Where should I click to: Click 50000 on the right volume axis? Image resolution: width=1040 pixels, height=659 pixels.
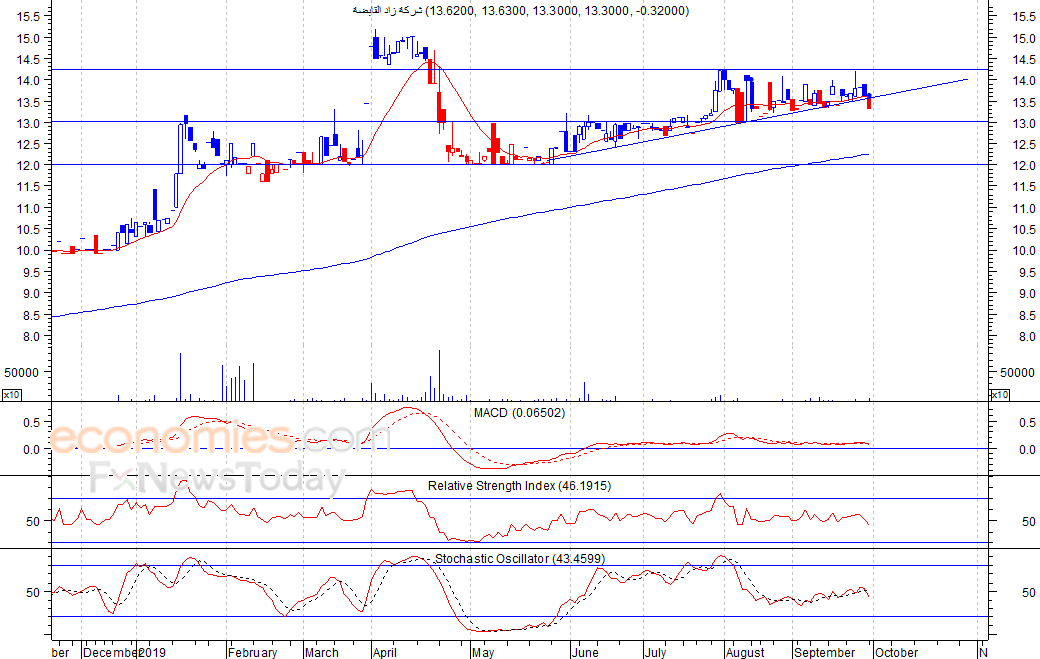[1017, 373]
